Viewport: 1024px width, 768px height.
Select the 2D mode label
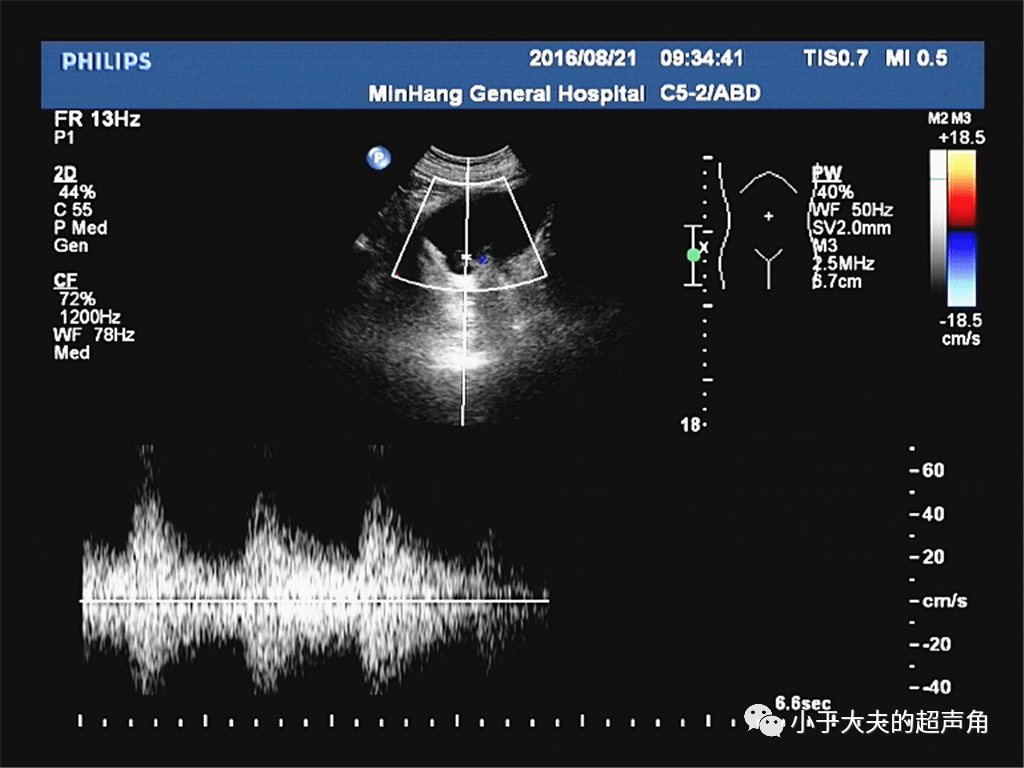pyautogui.click(x=65, y=173)
